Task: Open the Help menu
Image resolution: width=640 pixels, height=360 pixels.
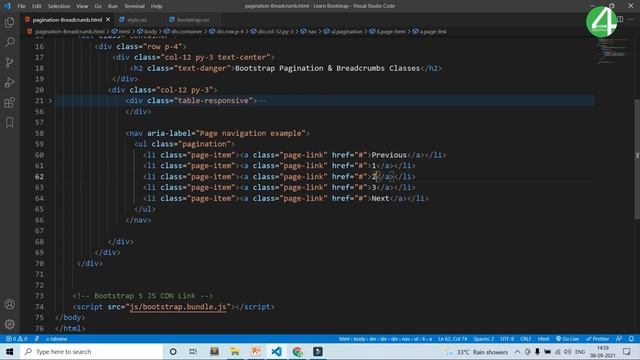Action: 156,6
